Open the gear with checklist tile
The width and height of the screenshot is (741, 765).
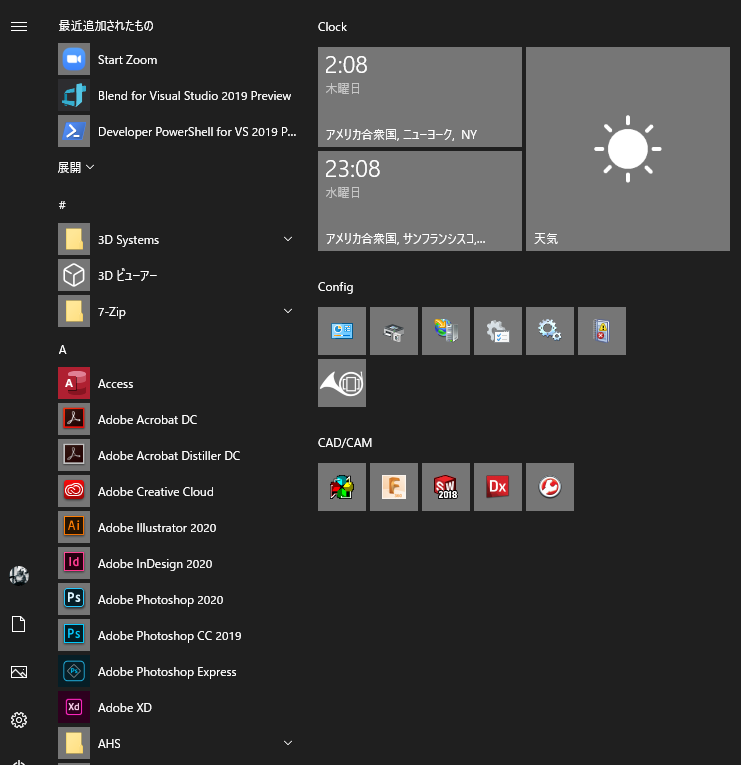tap(498, 331)
